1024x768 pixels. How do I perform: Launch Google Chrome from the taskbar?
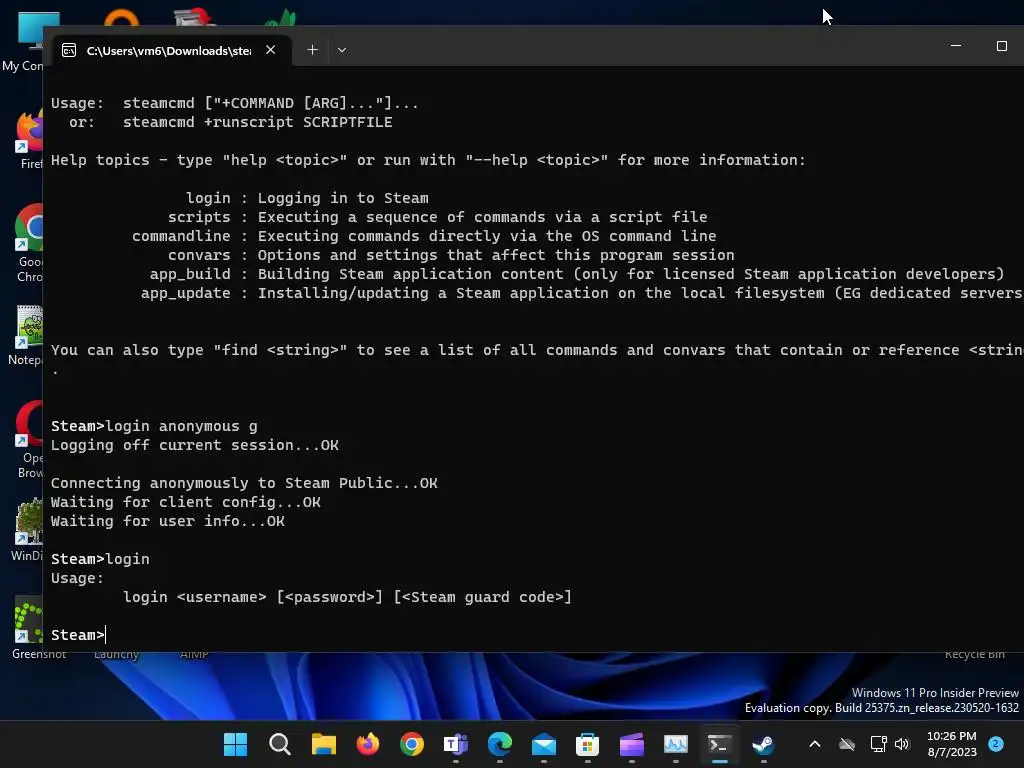(411, 744)
